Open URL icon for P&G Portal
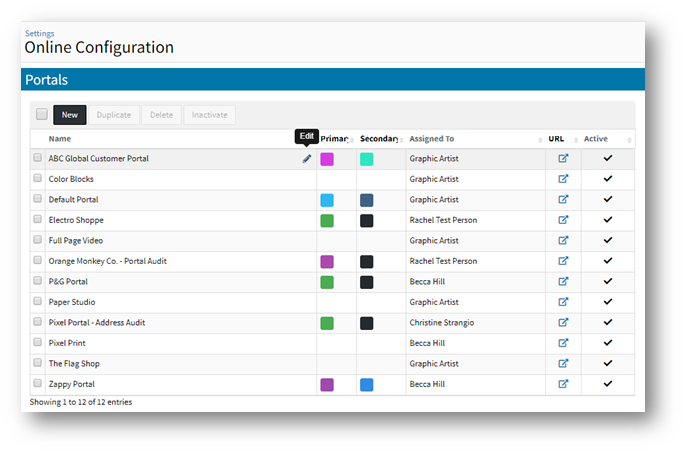Image resolution: width=687 pixels, height=454 pixels. pos(563,281)
